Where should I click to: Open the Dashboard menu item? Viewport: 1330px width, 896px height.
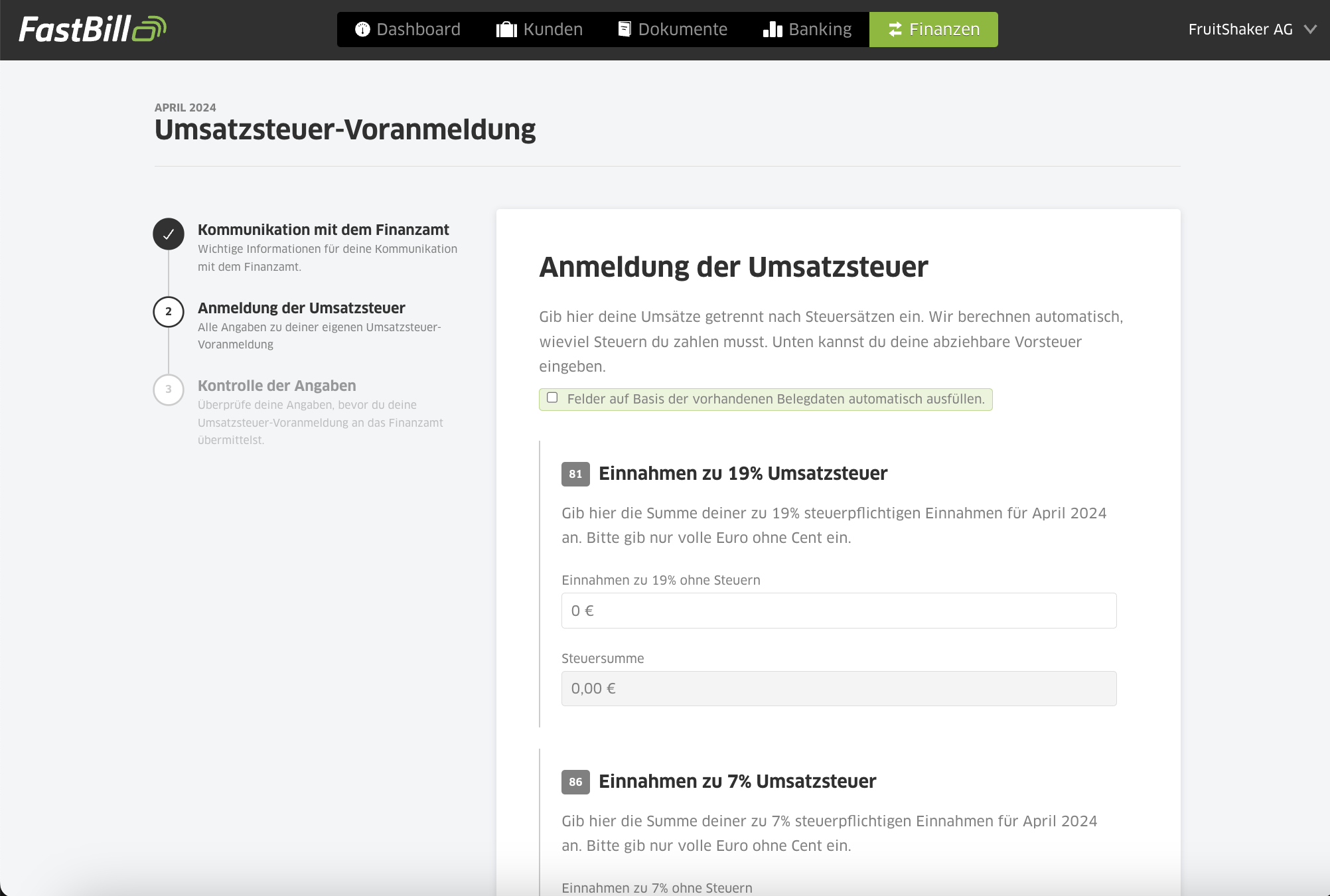[x=407, y=29]
